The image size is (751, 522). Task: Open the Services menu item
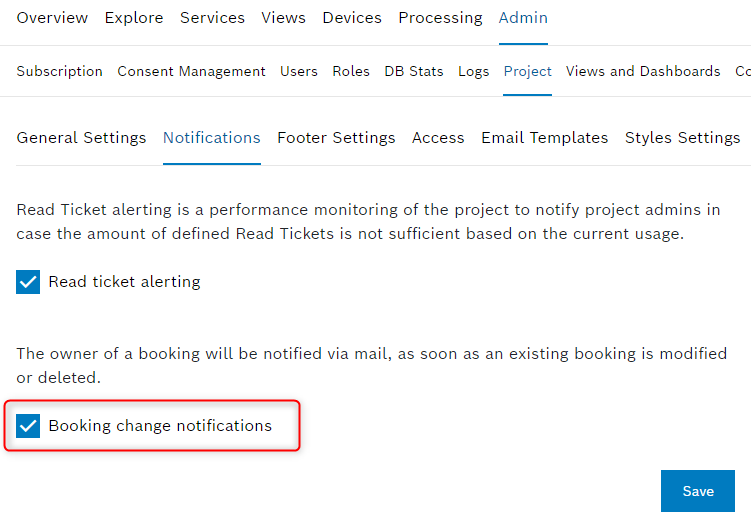click(x=212, y=18)
